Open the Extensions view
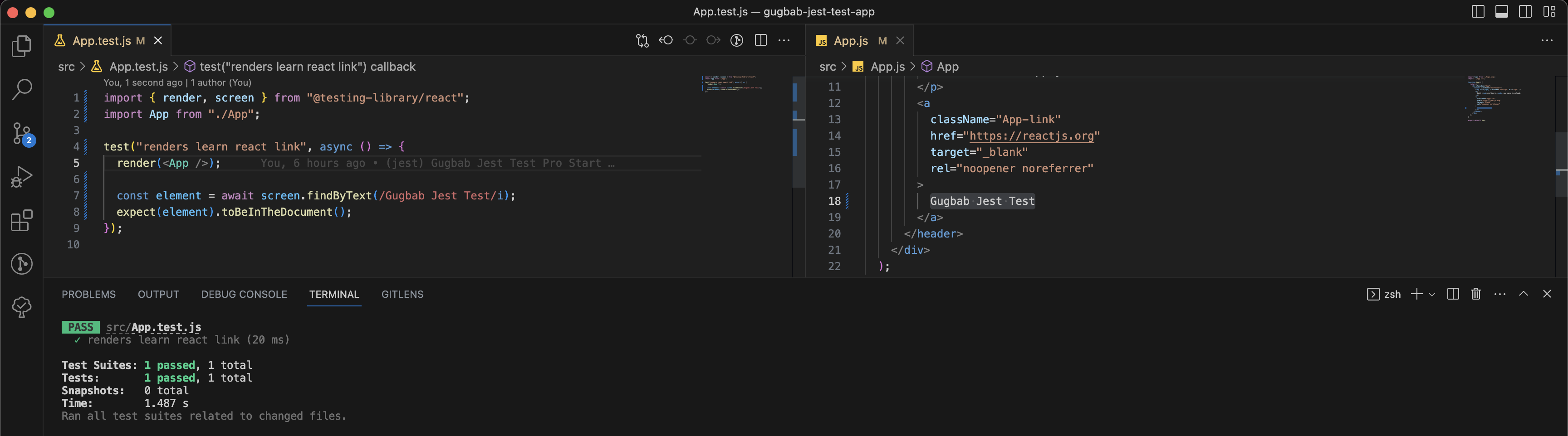 click(x=22, y=220)
